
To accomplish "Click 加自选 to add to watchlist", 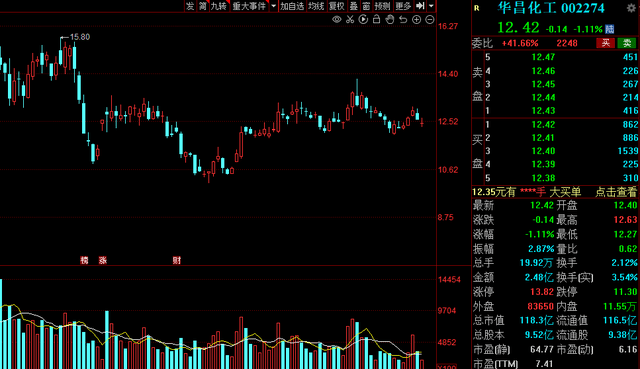I will [292, 6].
